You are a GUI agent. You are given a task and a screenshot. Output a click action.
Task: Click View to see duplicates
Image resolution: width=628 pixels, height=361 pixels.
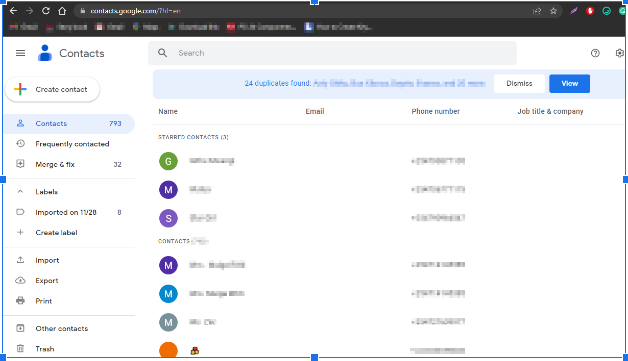click(569, 83)
